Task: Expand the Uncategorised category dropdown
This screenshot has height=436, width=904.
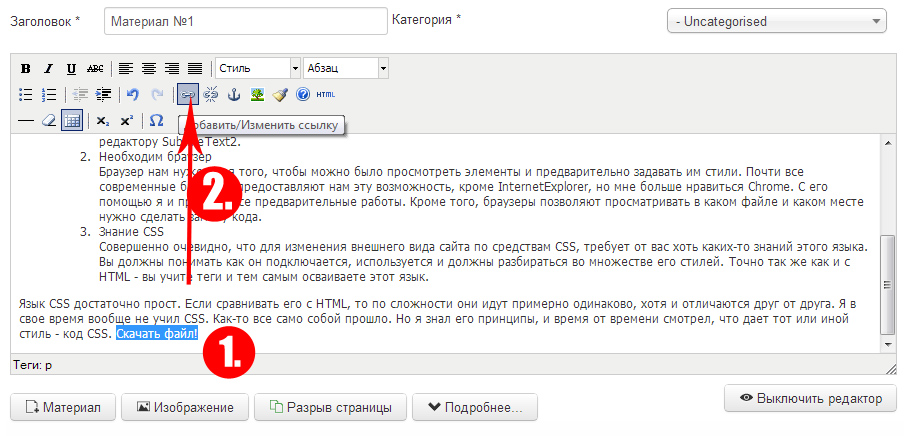Action: click(x=777, y=21)
